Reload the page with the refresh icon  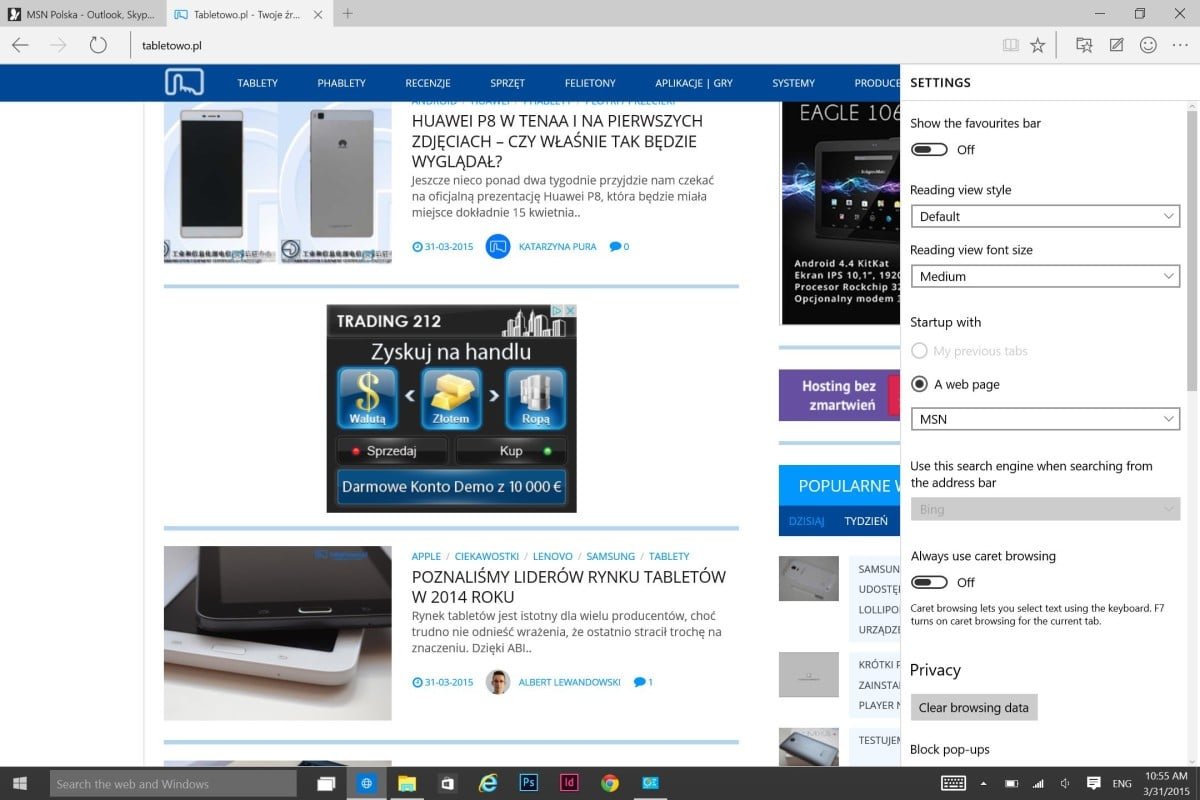tap(98, 45)
